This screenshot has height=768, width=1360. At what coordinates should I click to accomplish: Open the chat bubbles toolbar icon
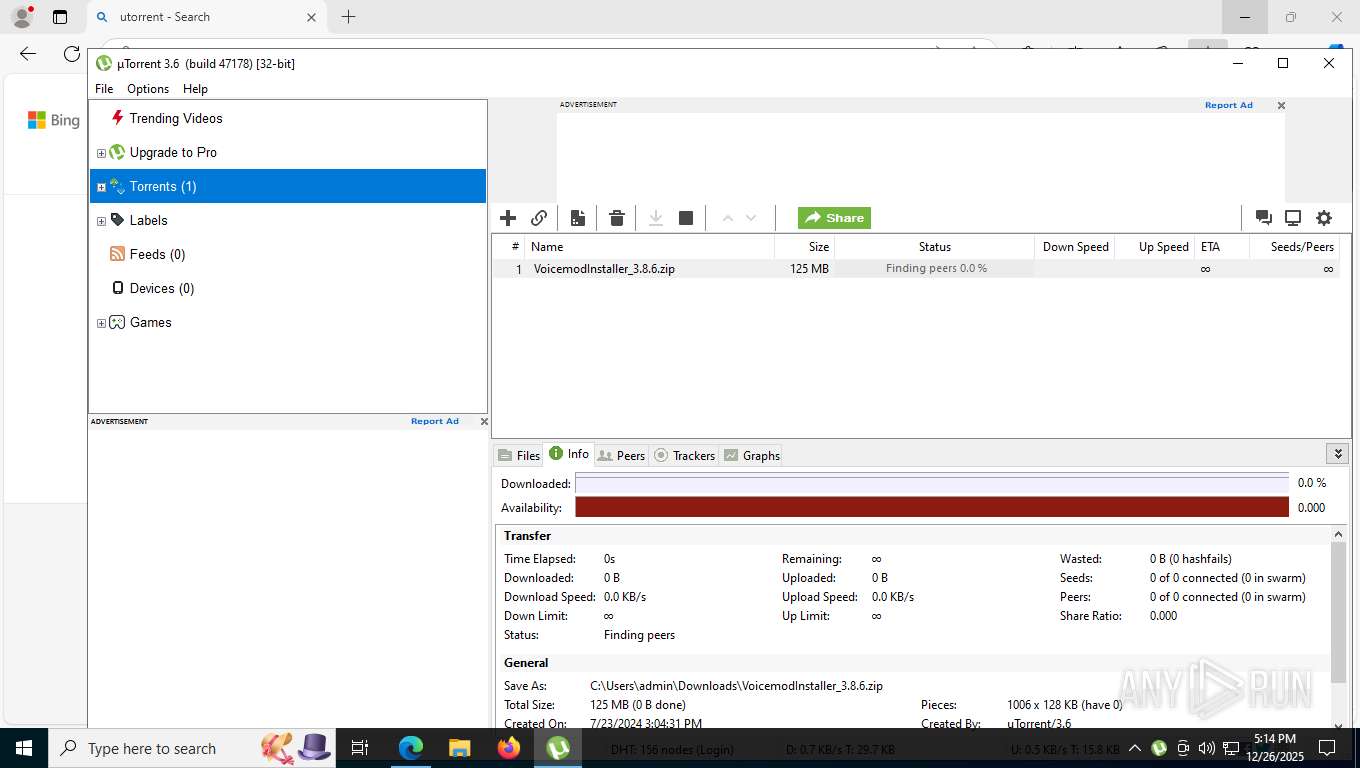pyautogui.click(x=1263, y=218)
